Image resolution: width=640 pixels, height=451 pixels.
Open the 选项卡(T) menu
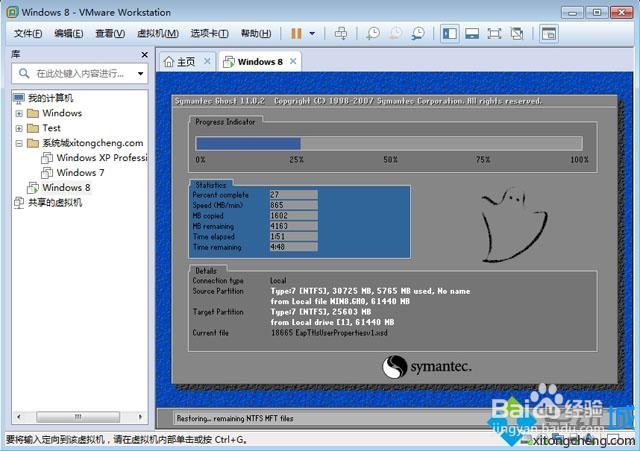click(209, 33)
